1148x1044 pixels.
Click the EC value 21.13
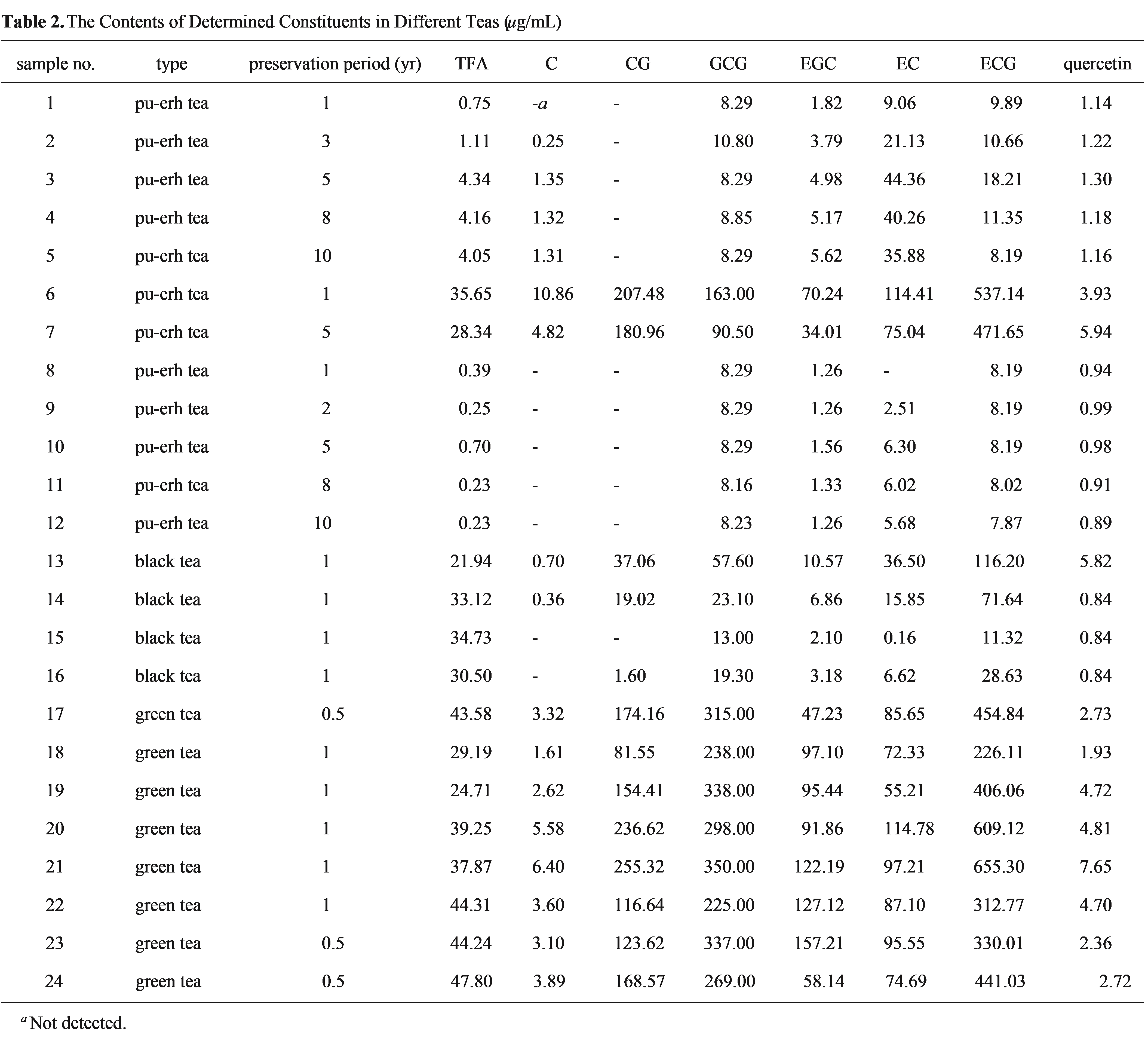904,141
